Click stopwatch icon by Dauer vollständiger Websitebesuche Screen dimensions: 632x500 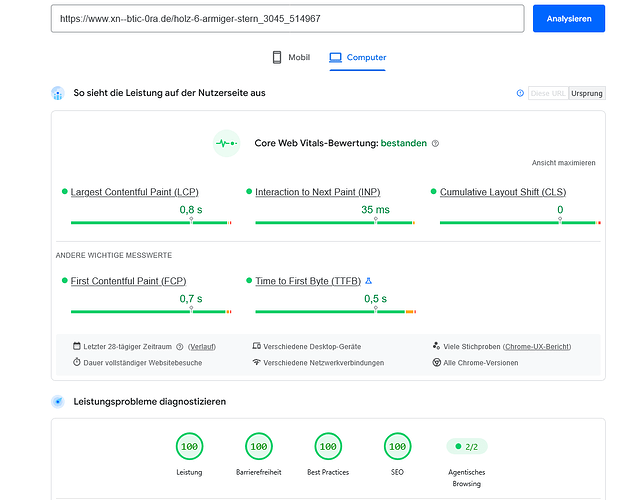(77, 362)
